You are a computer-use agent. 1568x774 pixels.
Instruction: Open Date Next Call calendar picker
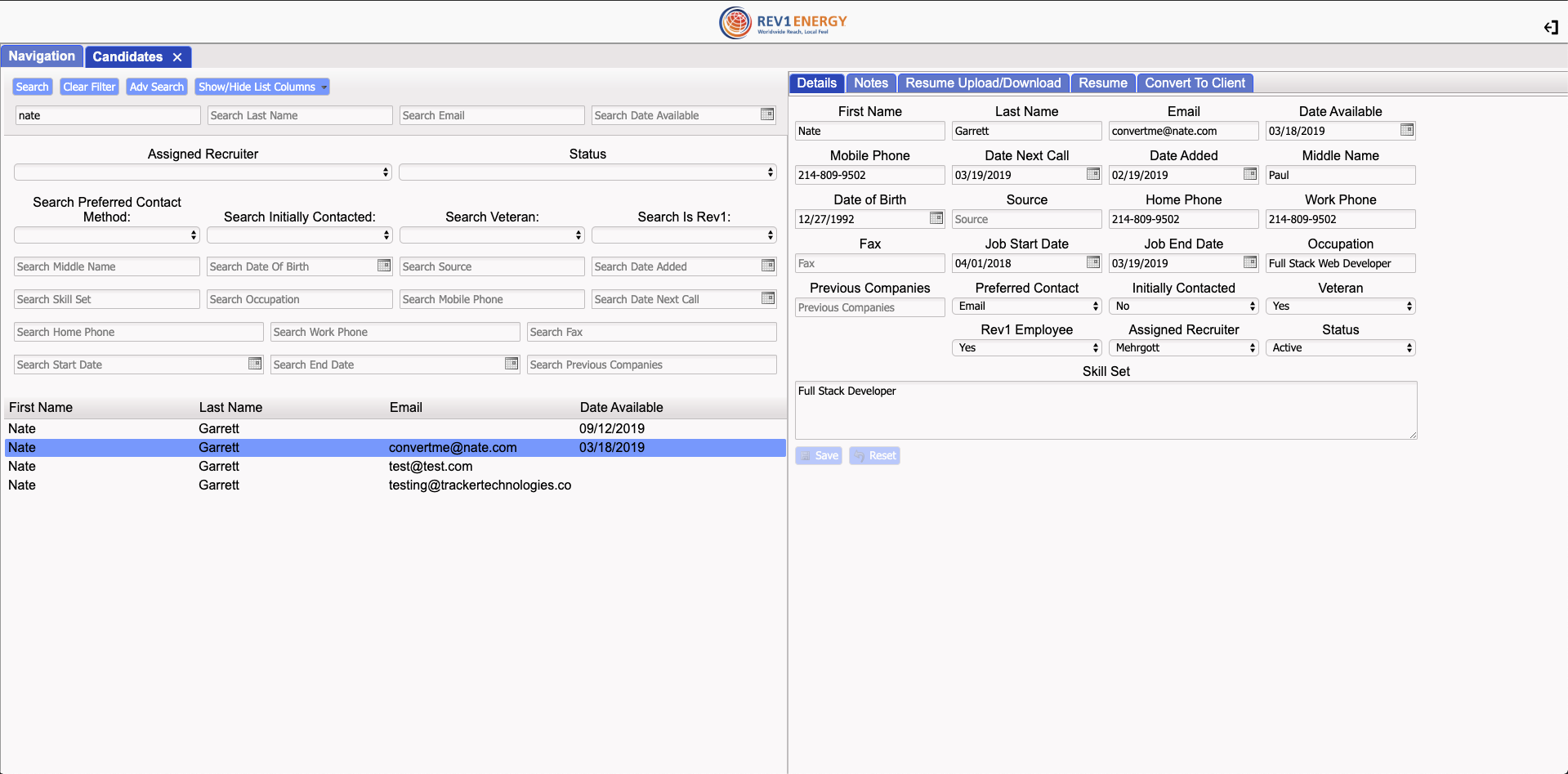1093,174
